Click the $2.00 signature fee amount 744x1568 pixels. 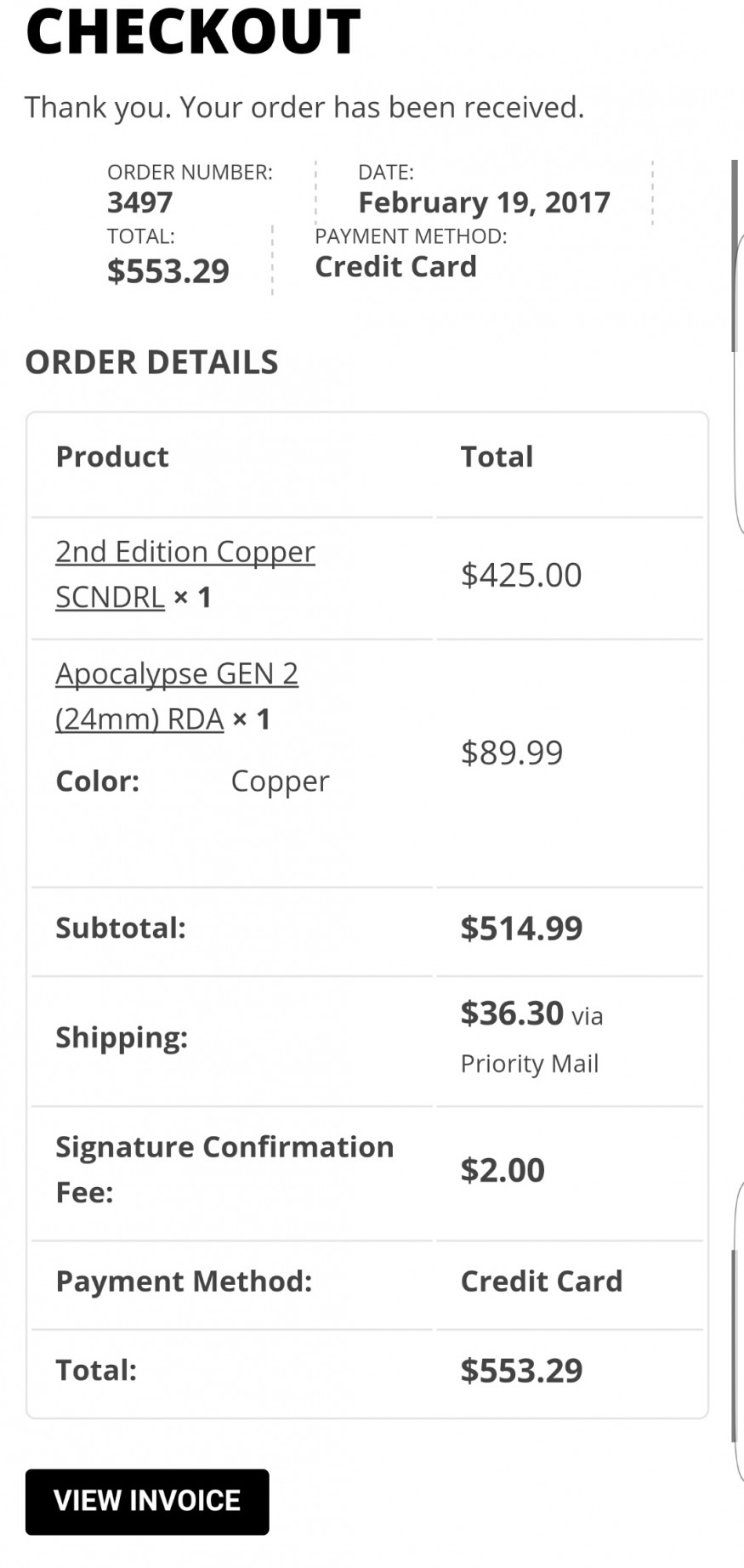[x=502, y=1170]
